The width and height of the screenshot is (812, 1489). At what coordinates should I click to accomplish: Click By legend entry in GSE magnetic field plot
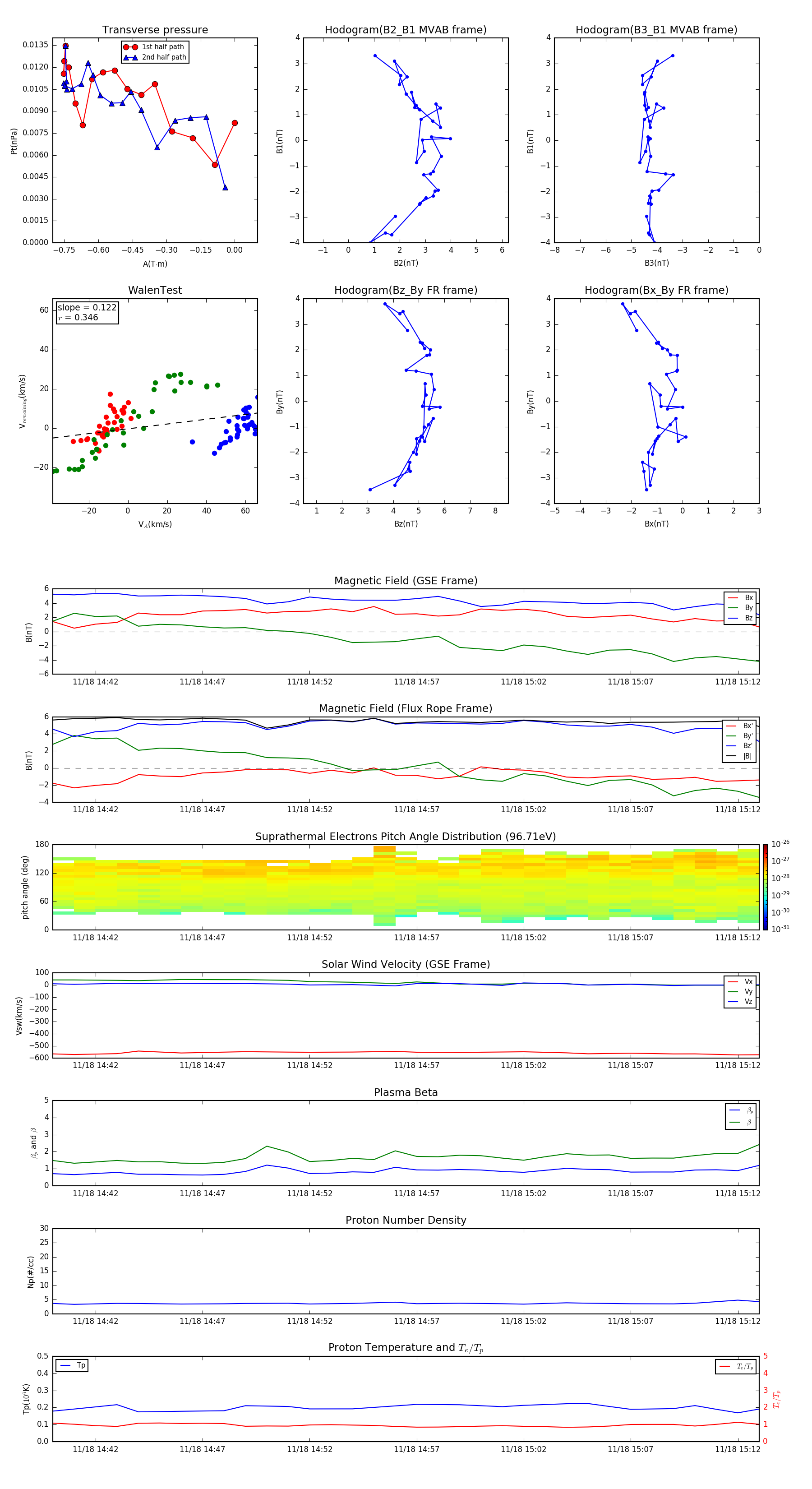pyautogui.click(x=740, y=607)
